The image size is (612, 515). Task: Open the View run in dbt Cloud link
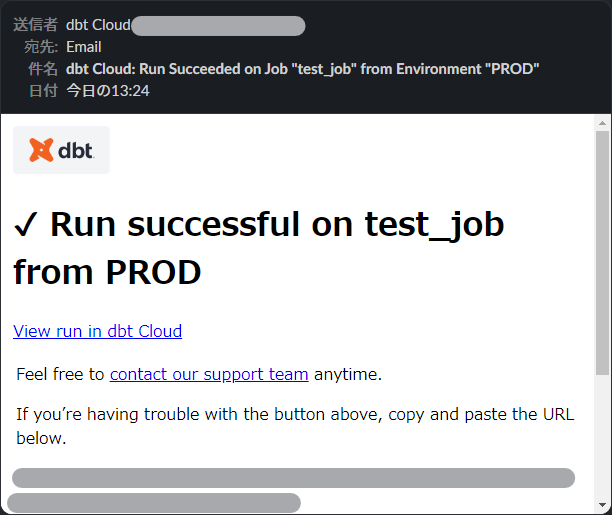pos(98,331)
